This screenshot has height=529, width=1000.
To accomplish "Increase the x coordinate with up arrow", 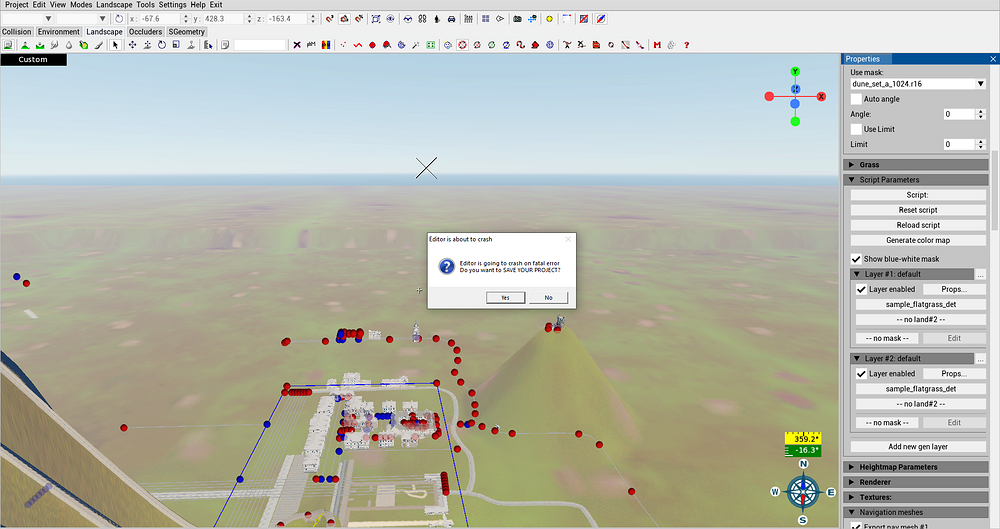I will 186,17.
